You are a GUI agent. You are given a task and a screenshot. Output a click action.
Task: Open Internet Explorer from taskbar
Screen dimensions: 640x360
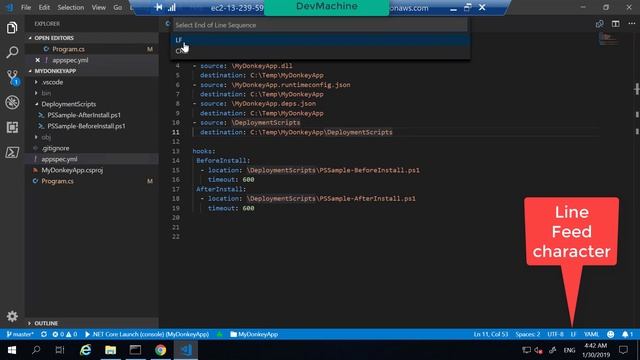pyautogui.click(x=85, y=350)
